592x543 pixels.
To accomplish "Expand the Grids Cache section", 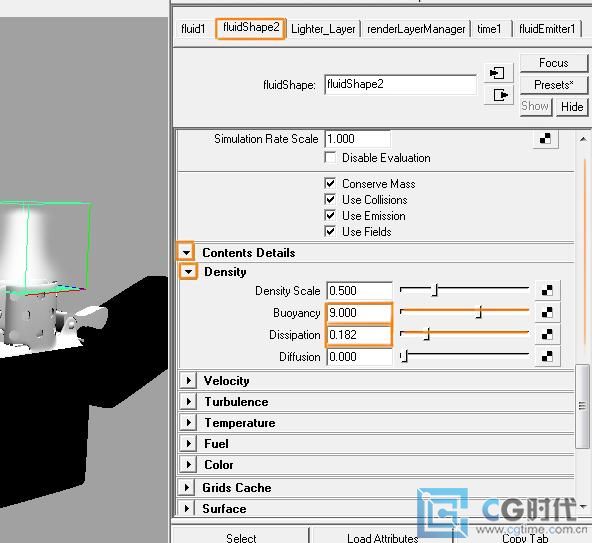I will click(187, 487).
